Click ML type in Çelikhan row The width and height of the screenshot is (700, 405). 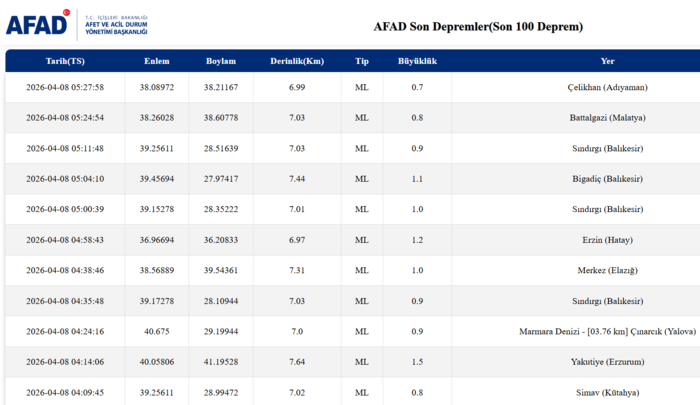coord(362,88)
